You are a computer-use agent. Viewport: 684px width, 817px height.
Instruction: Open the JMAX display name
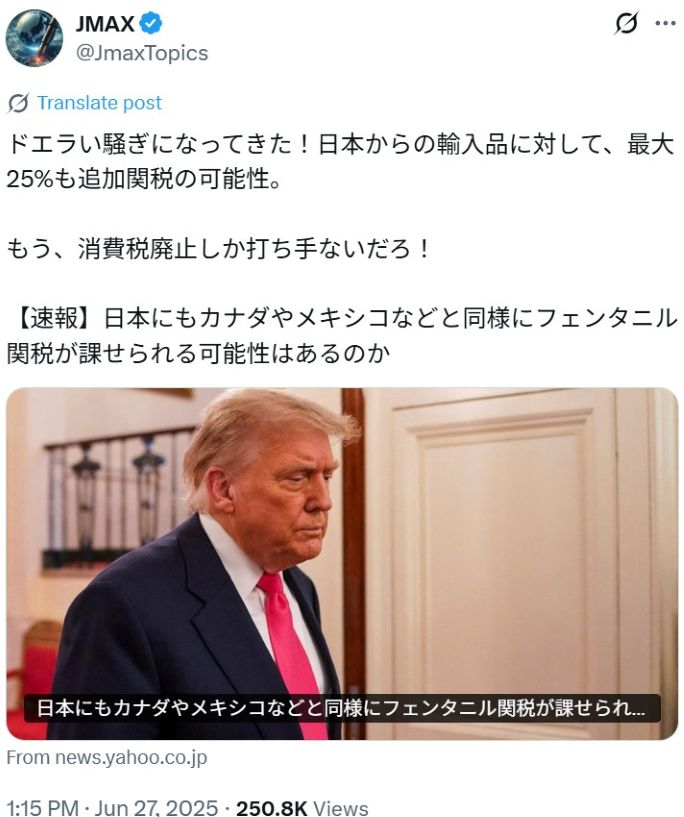pos(105,23)
